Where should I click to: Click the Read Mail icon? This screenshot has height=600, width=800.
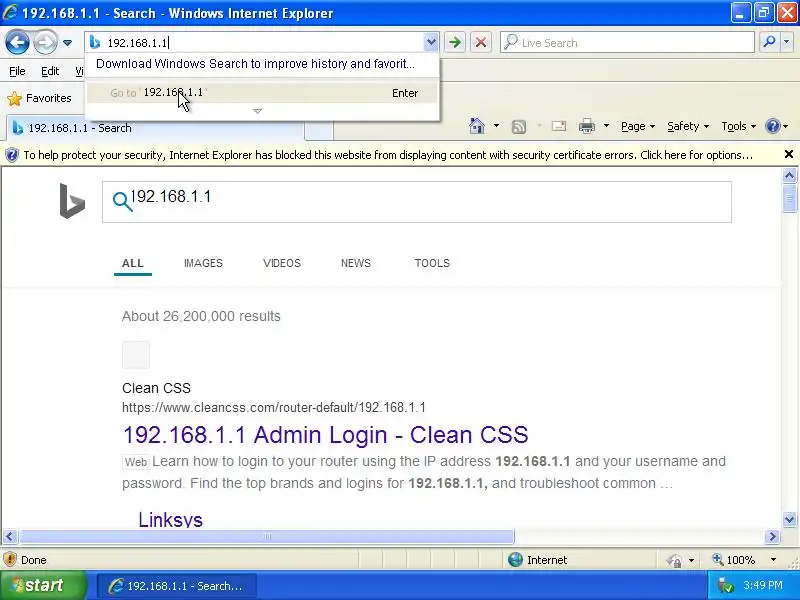click(x=559, y=126)
